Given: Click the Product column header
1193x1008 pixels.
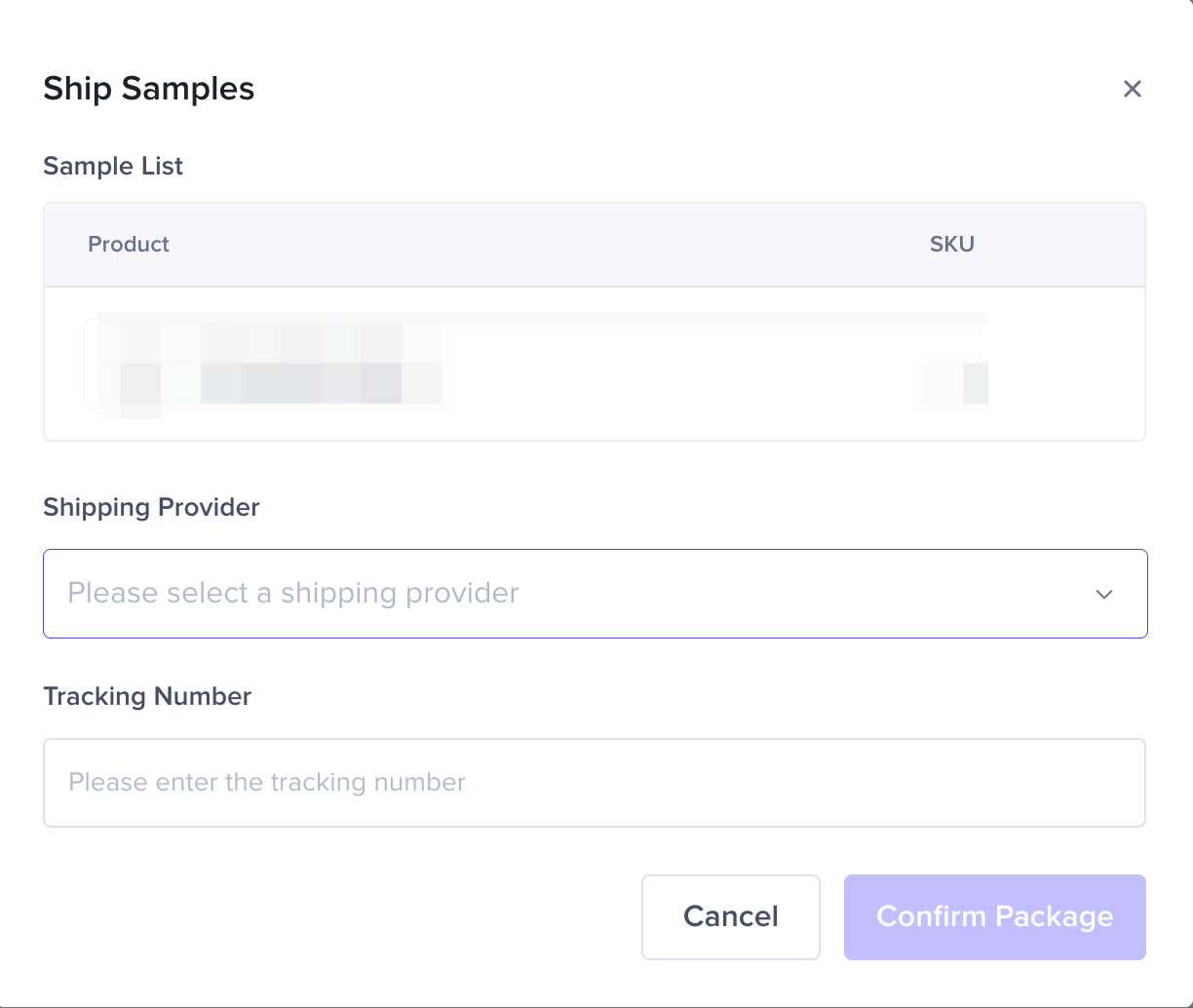Looking at the screenshot, I should coord(129,245).
